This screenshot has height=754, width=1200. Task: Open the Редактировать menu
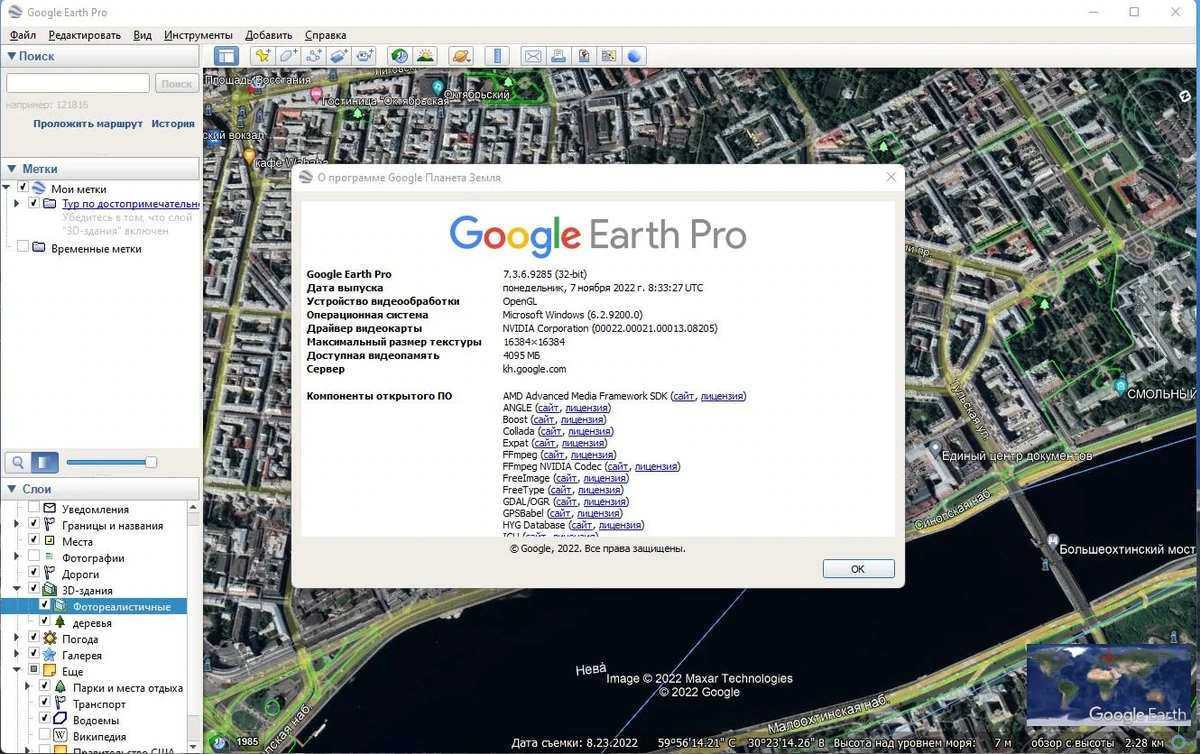coord(85,35)
